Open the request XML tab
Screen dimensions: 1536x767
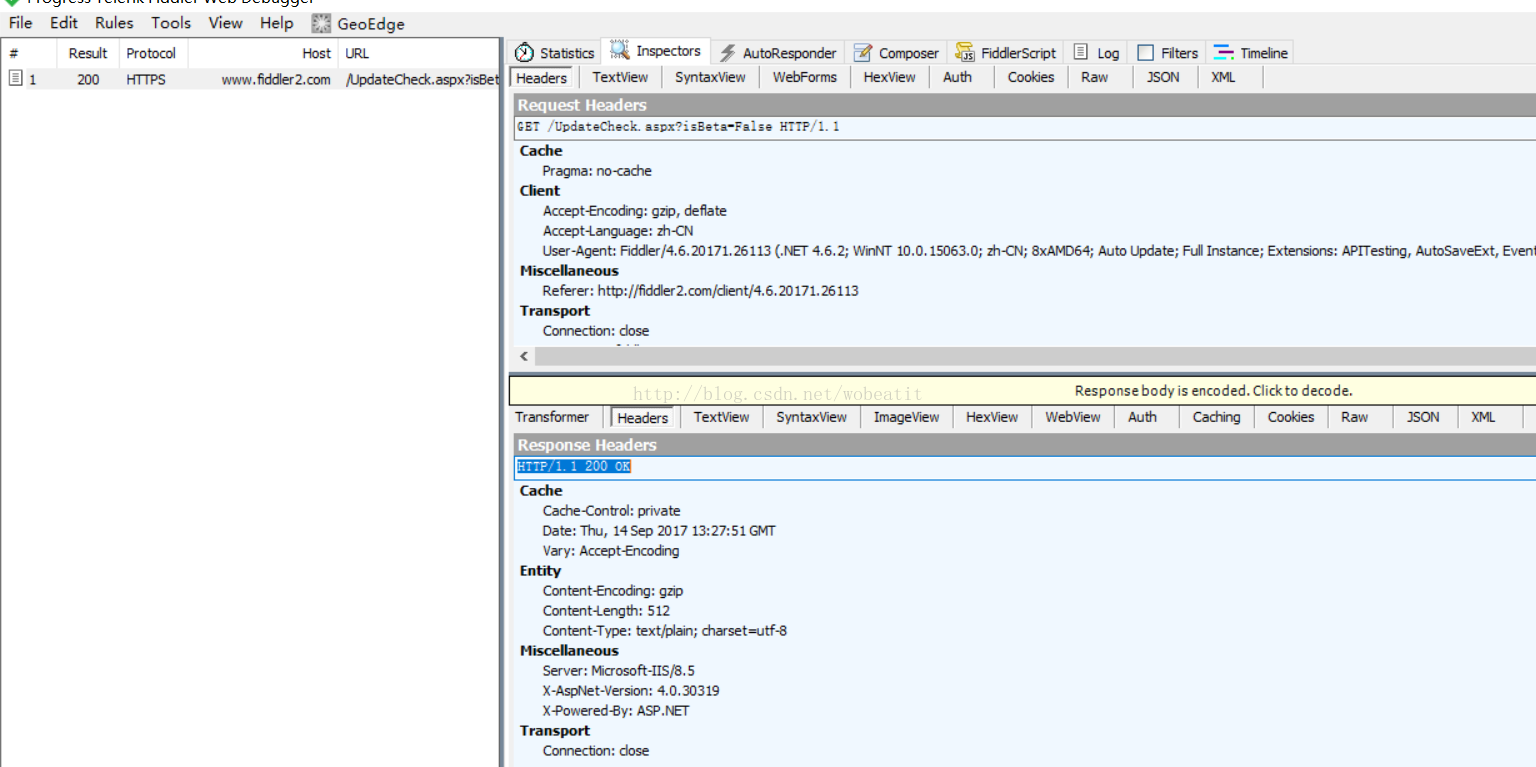tap(1223, 77)
